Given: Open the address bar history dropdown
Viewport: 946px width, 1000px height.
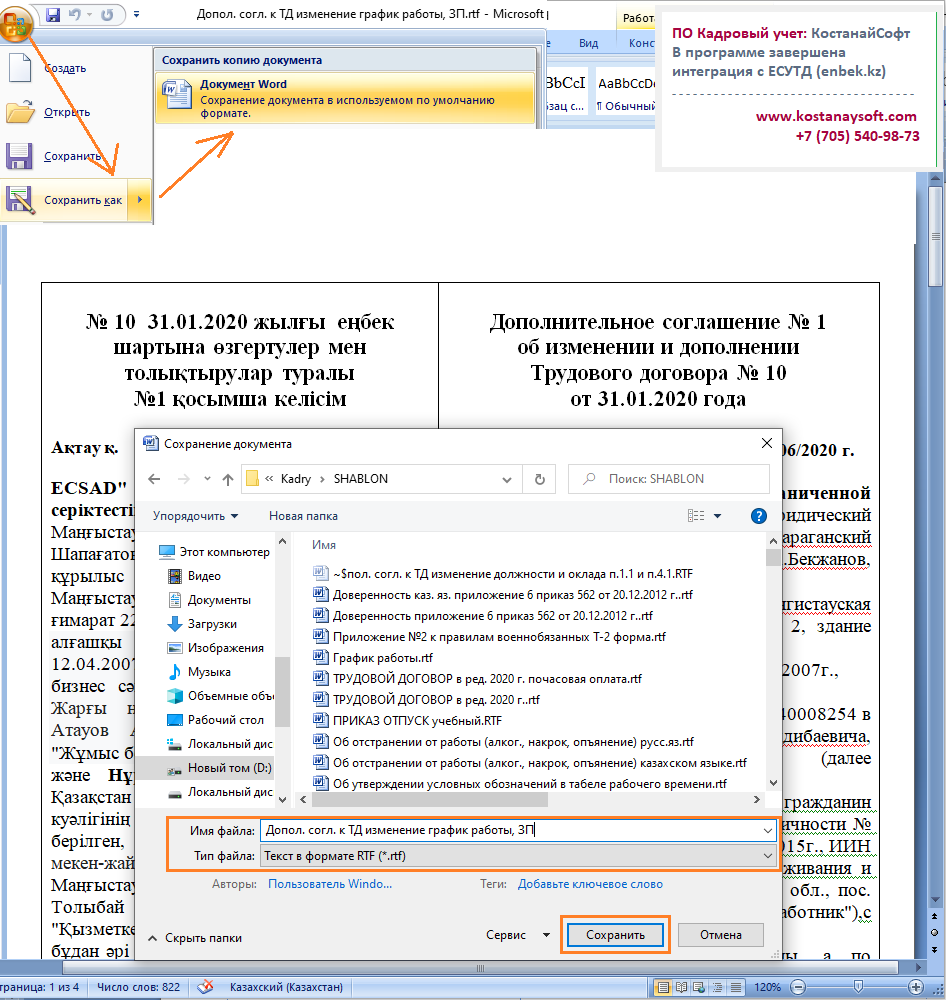Looking at the screenshot, I should (x=507, y=479).
